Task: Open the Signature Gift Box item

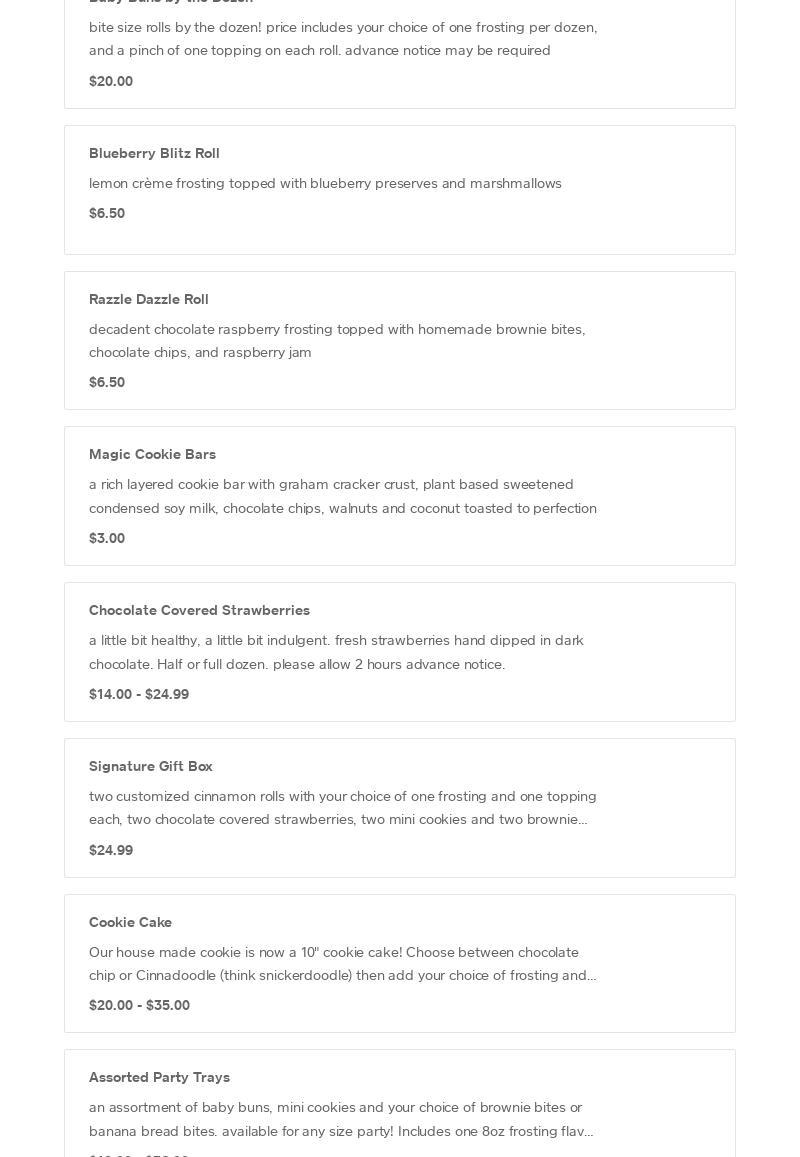Action: 399,808
